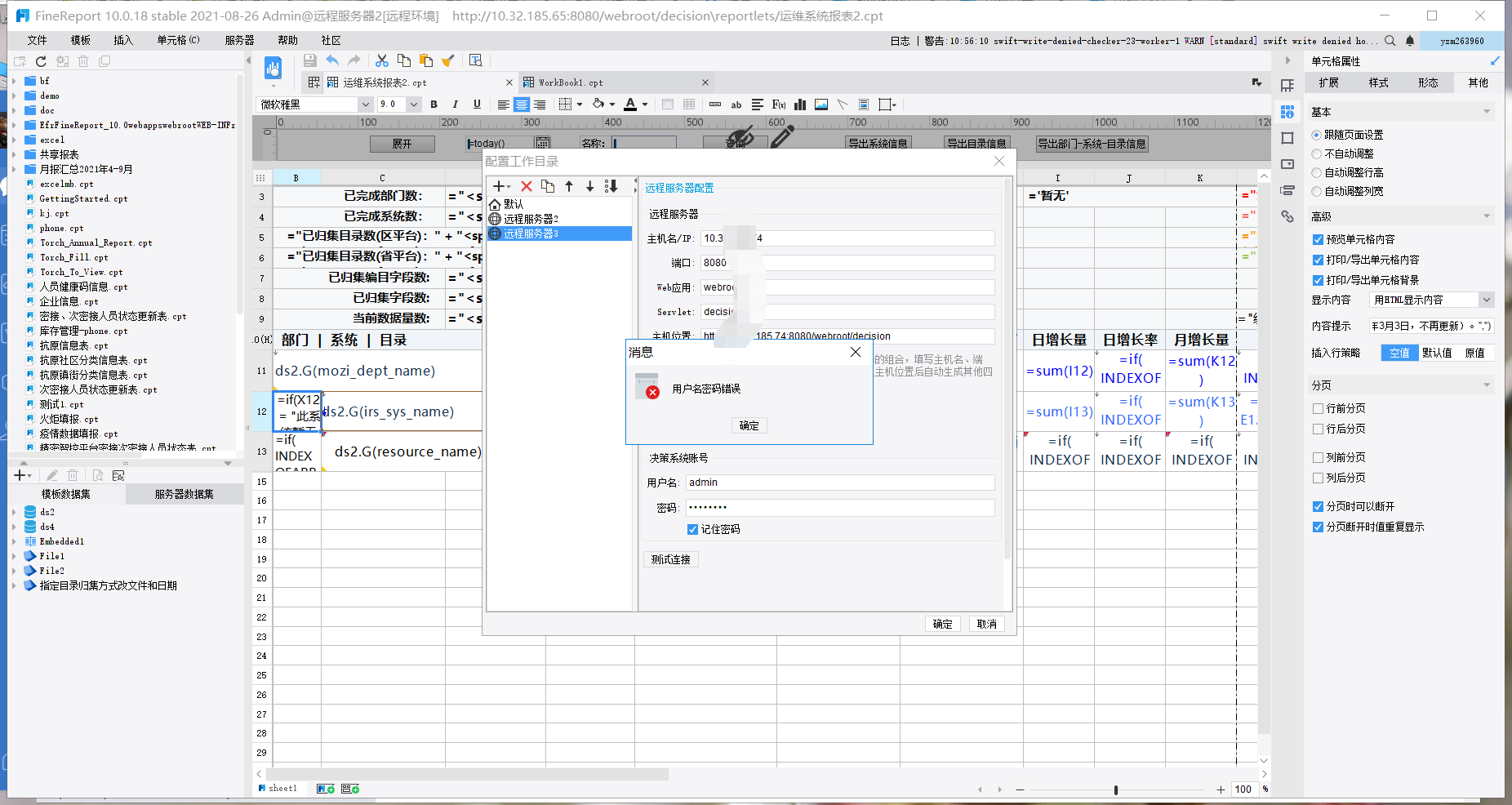Click the cut scissors icon
The height and width of the screenshot is (805, 1512).
click(381, 60)
